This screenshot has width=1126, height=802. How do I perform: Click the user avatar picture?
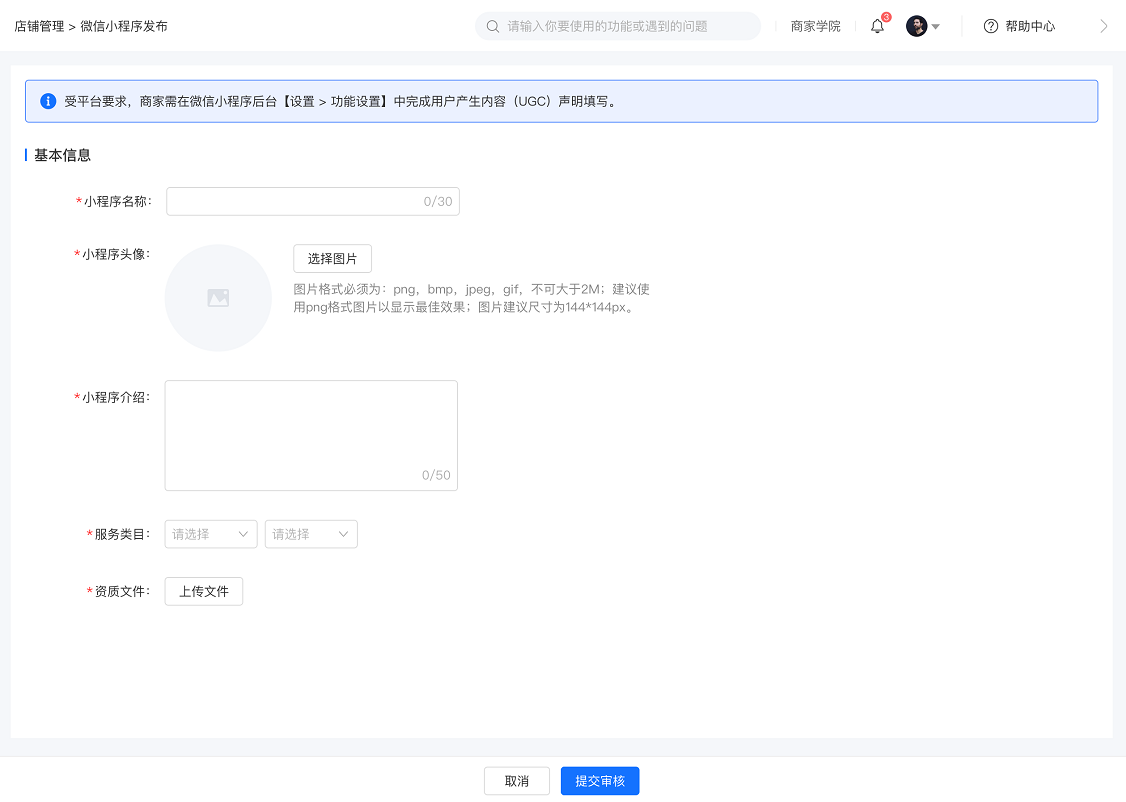click(x=916, y=27)
